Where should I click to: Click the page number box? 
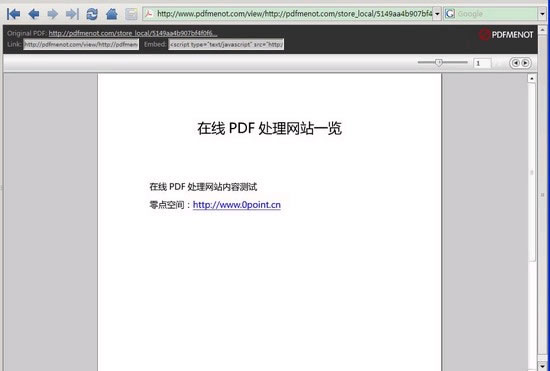click(x=482, y=63)
